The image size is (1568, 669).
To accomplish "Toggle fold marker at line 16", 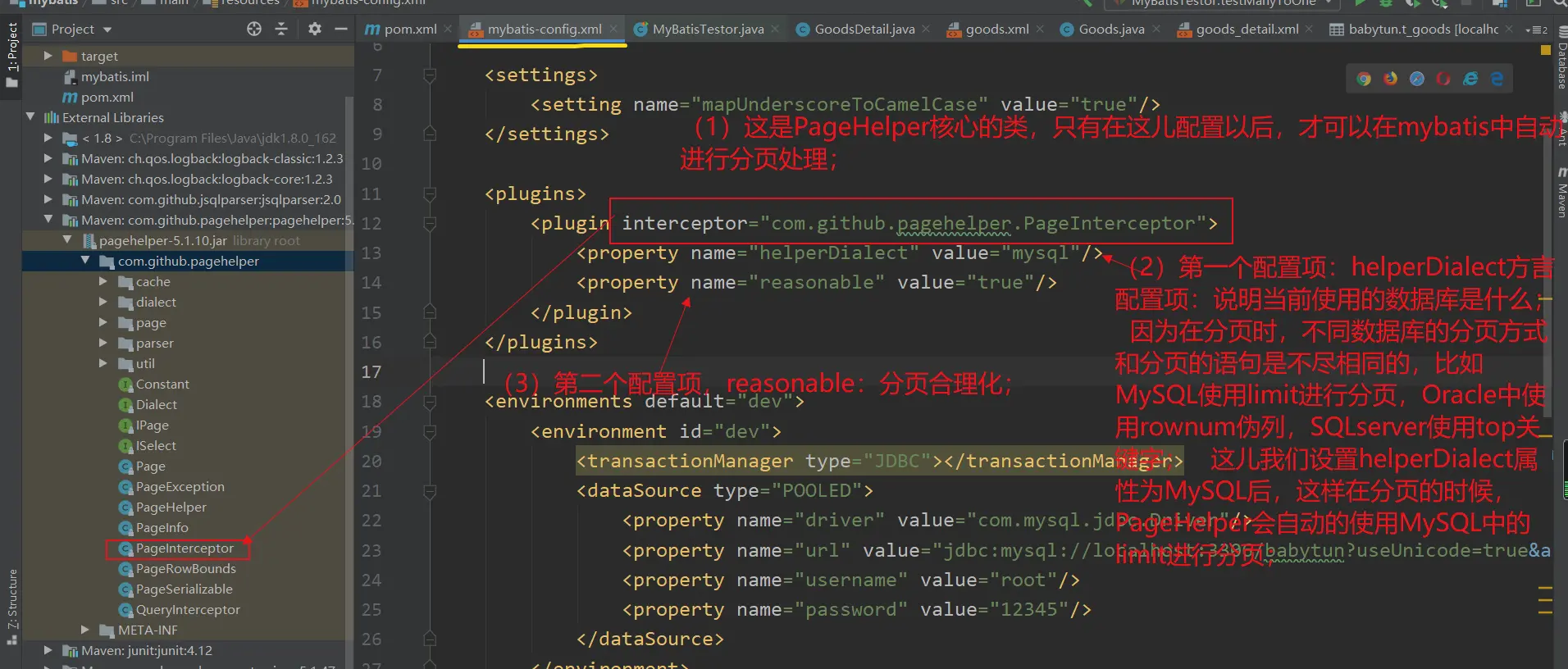I will tap(430, 342).
